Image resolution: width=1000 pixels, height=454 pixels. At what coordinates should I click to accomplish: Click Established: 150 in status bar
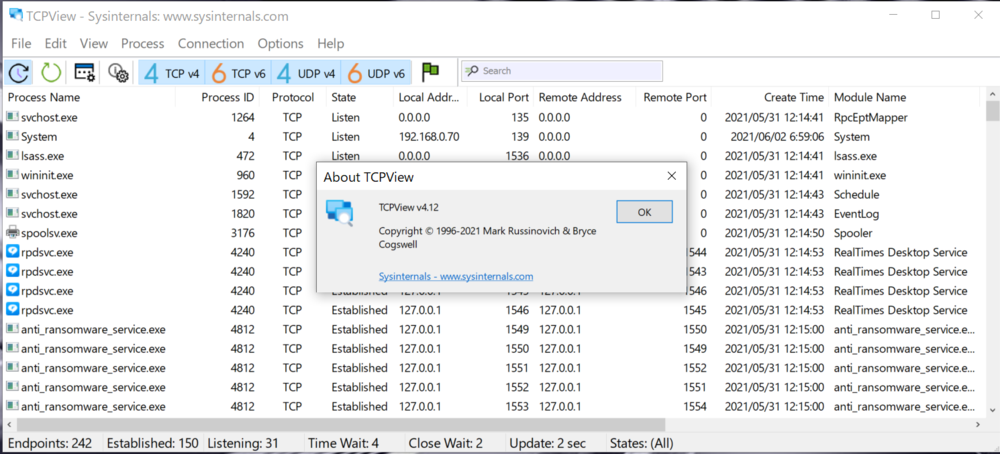pos(152,443)
